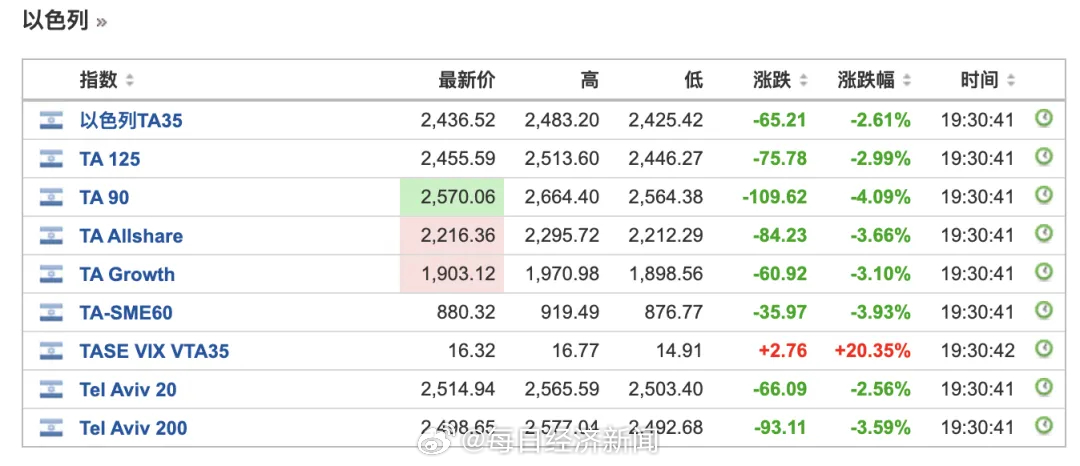This screenshot has width=1080, height=466.
Task: Sort table by the 时间 column arrows
Action: coord(1010,81)
